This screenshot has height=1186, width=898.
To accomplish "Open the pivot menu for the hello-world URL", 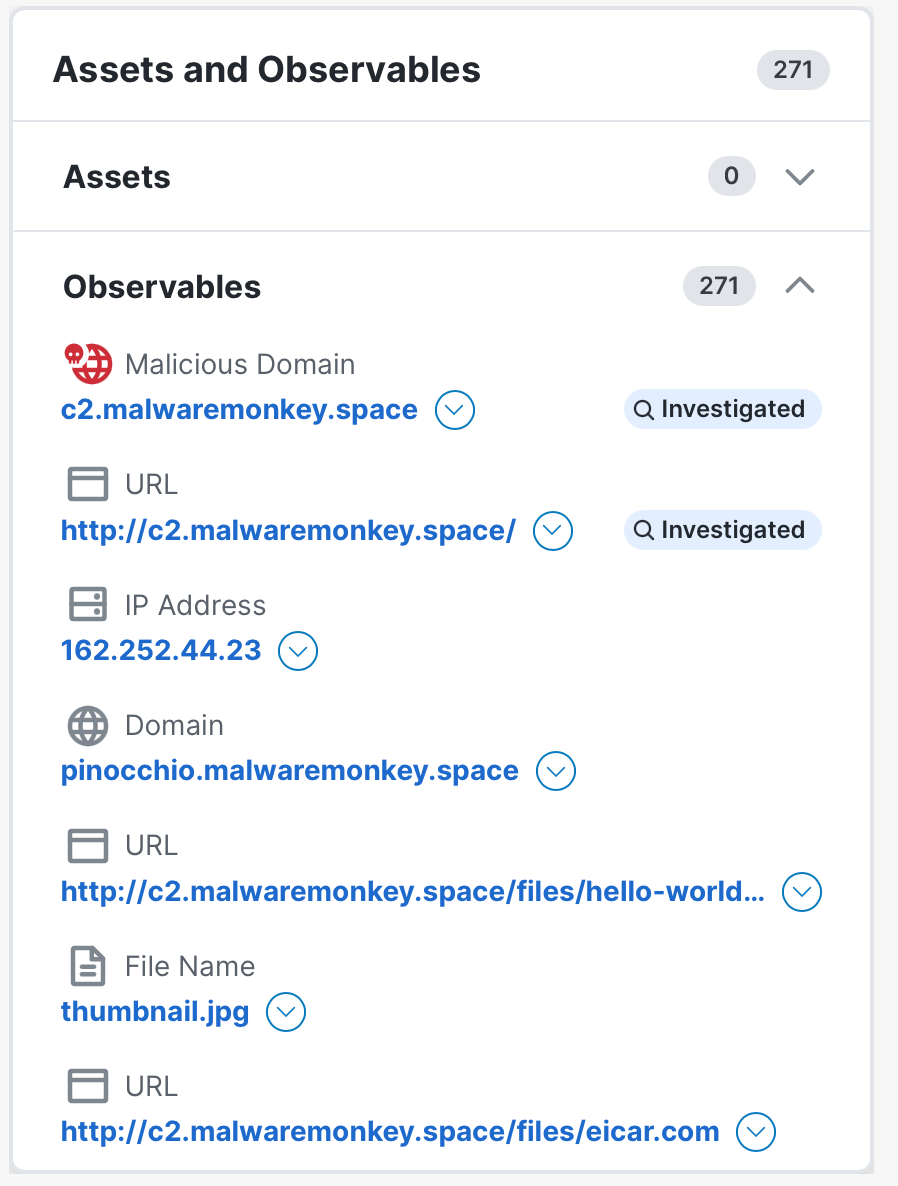I will click(802, 892).
